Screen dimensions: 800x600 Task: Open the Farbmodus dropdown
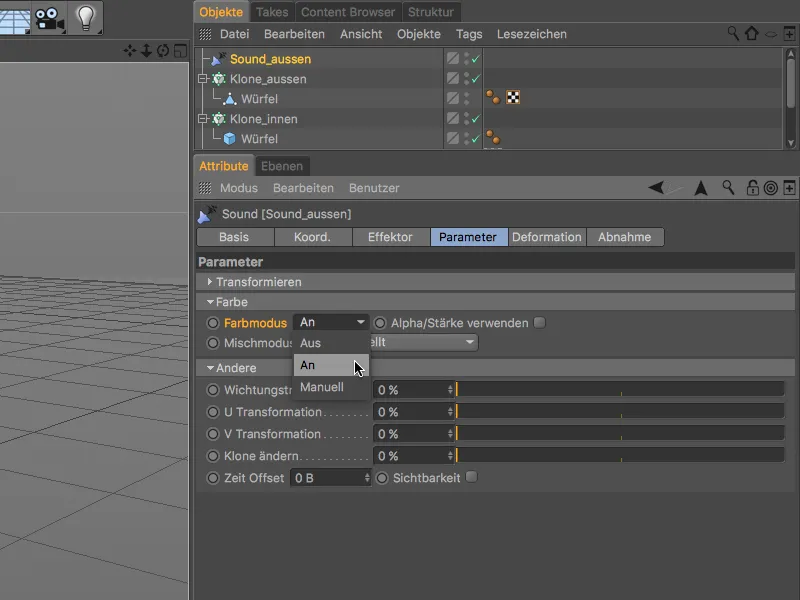pyautogui.click(x=331, y=322)
